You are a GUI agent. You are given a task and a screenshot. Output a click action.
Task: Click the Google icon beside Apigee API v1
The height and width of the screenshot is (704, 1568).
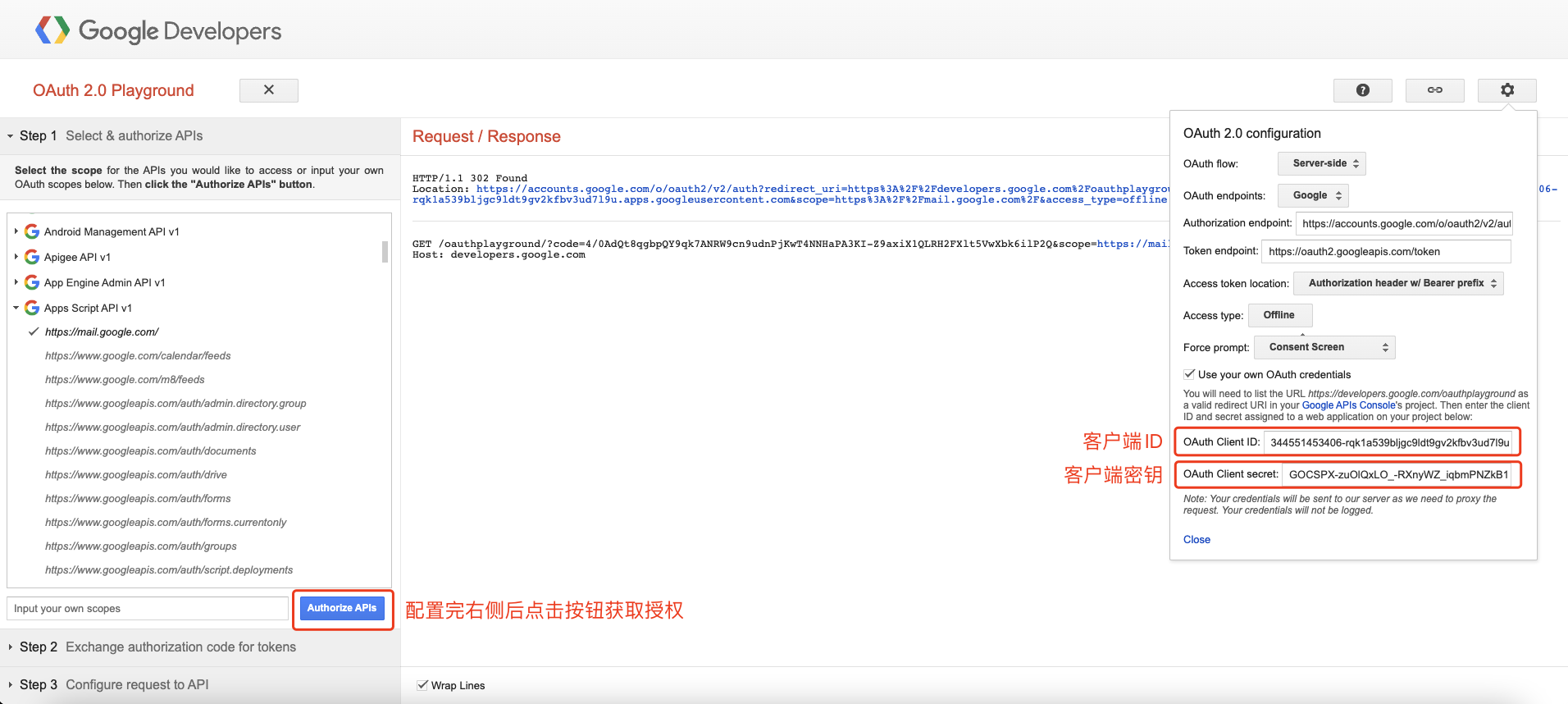click(x=32, y=257)
